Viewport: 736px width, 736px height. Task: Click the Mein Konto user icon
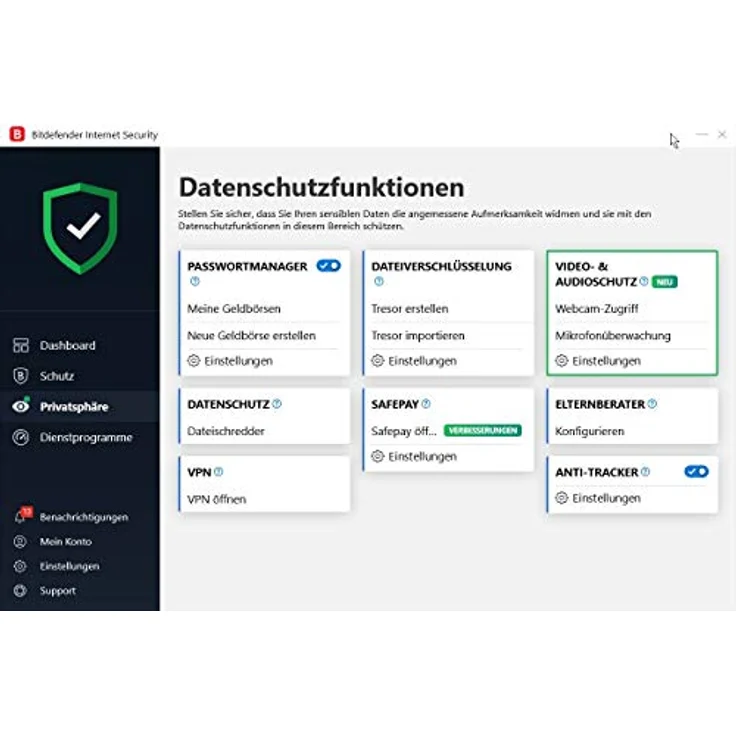tap(20, 542)
